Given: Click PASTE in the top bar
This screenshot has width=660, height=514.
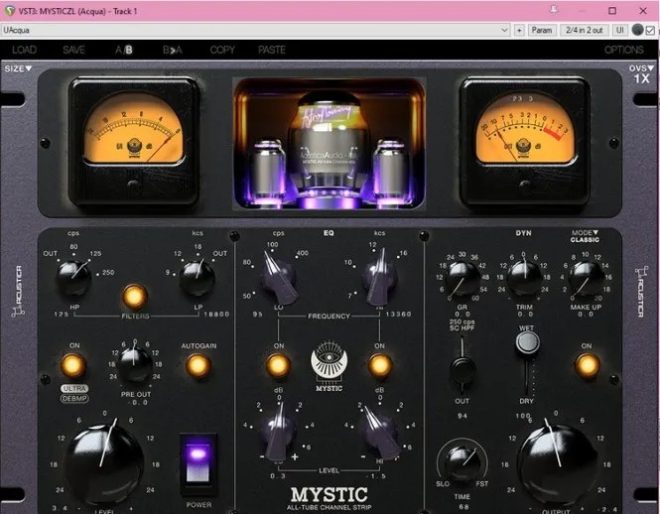Looking at the screenshot, I should [271, 50].
